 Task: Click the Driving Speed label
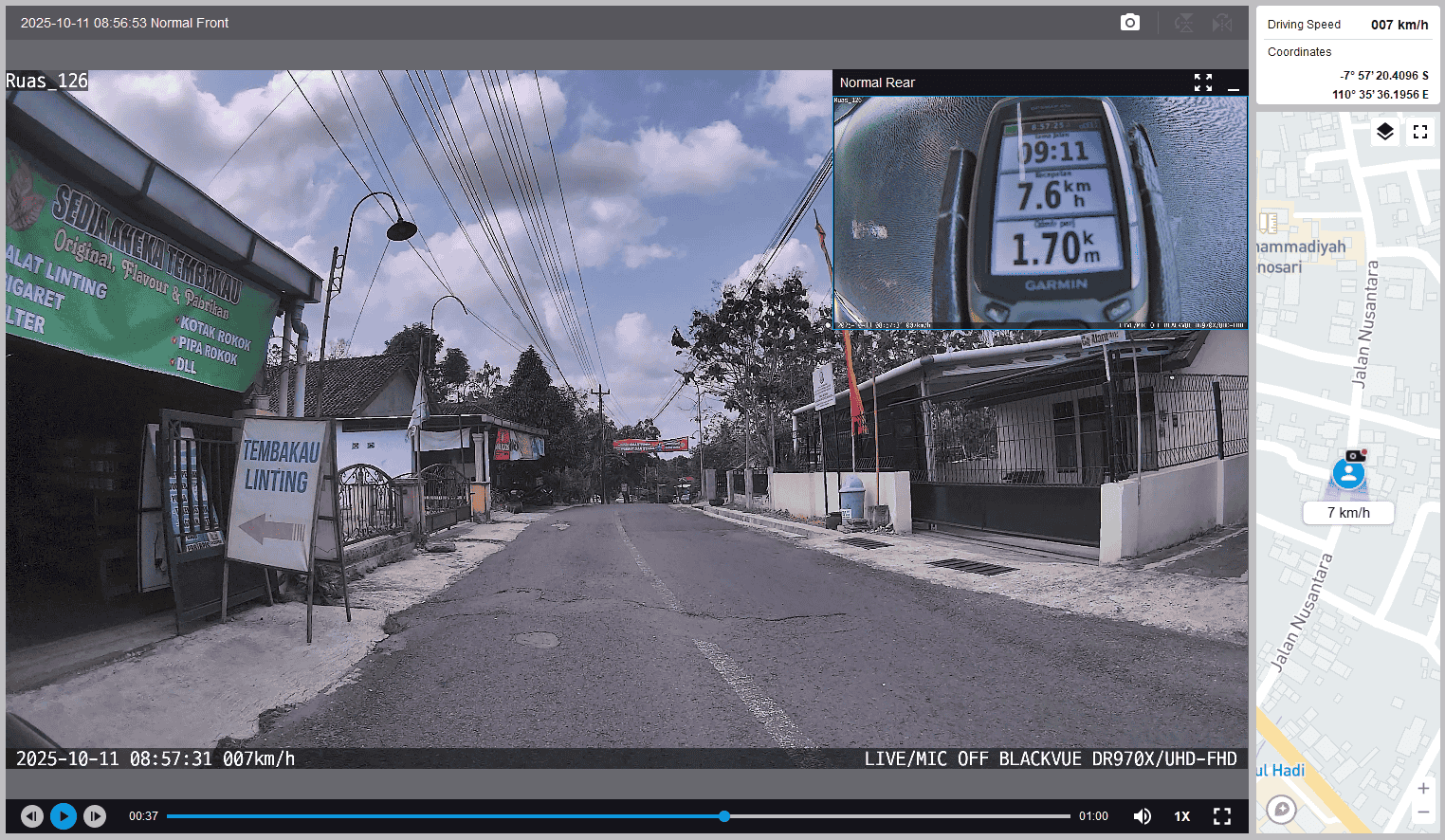coord(1304,25)
